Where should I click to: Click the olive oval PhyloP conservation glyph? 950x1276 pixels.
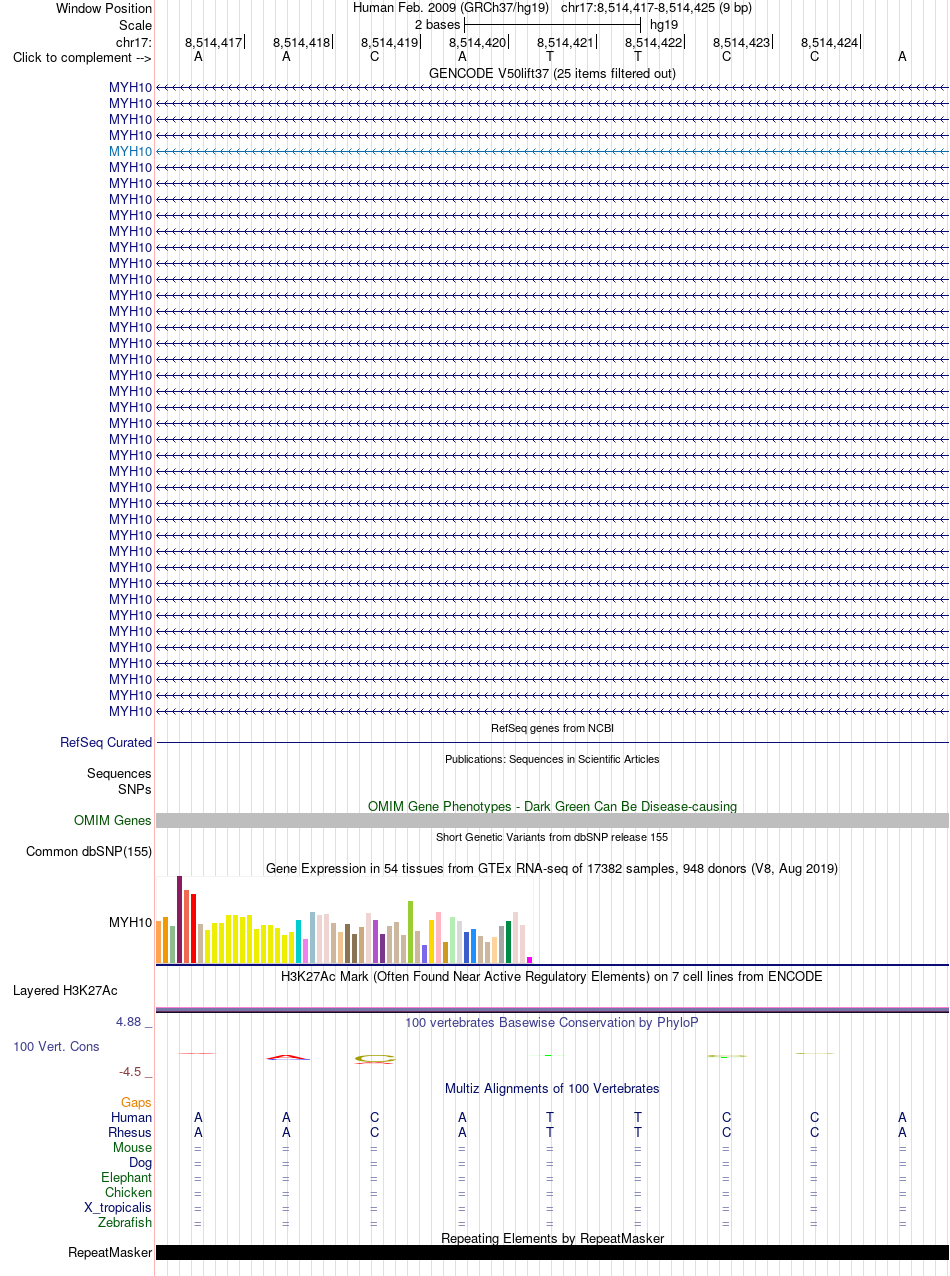tap(375, 1058)
